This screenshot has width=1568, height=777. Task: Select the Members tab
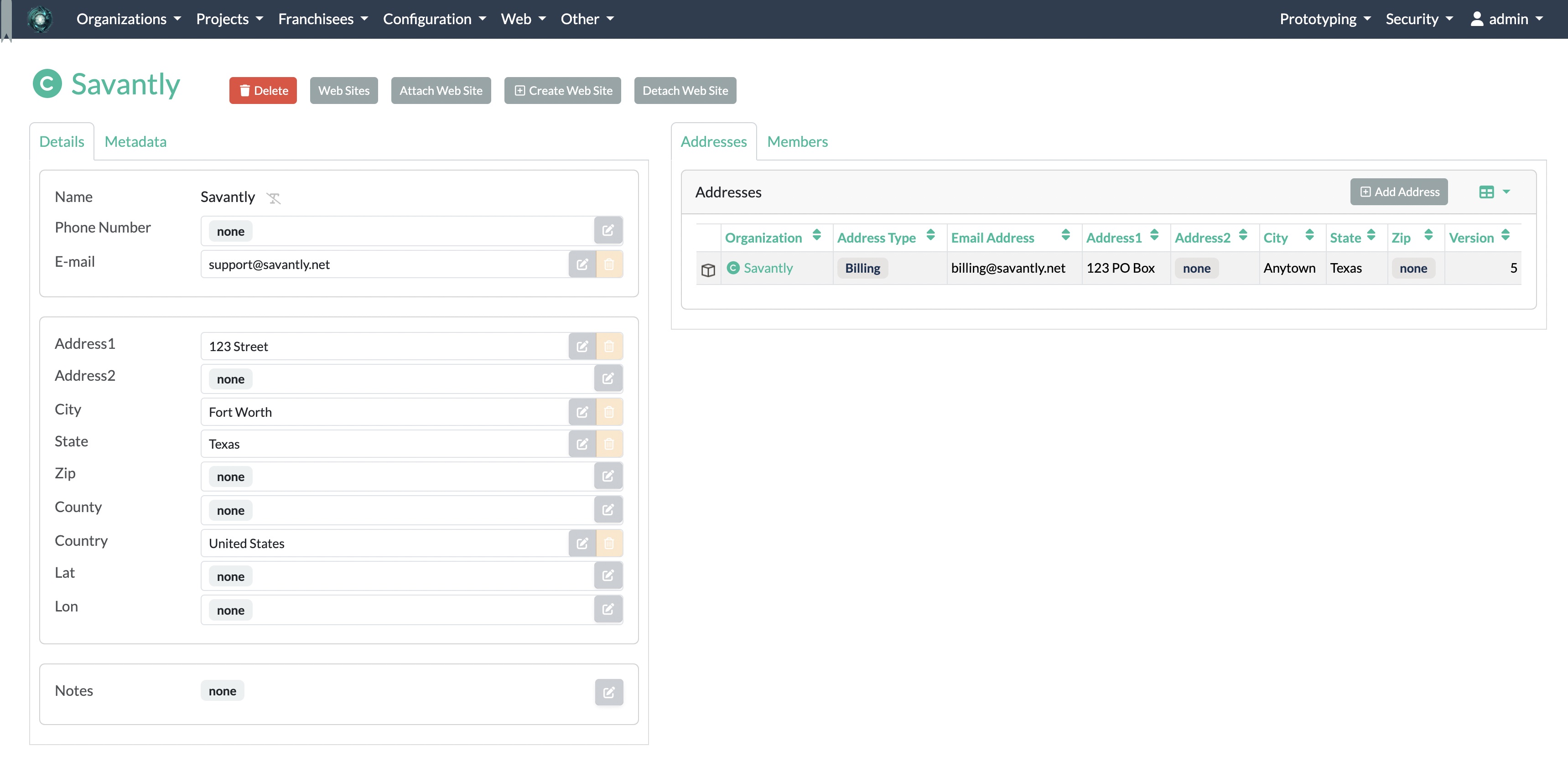[797, 141]
